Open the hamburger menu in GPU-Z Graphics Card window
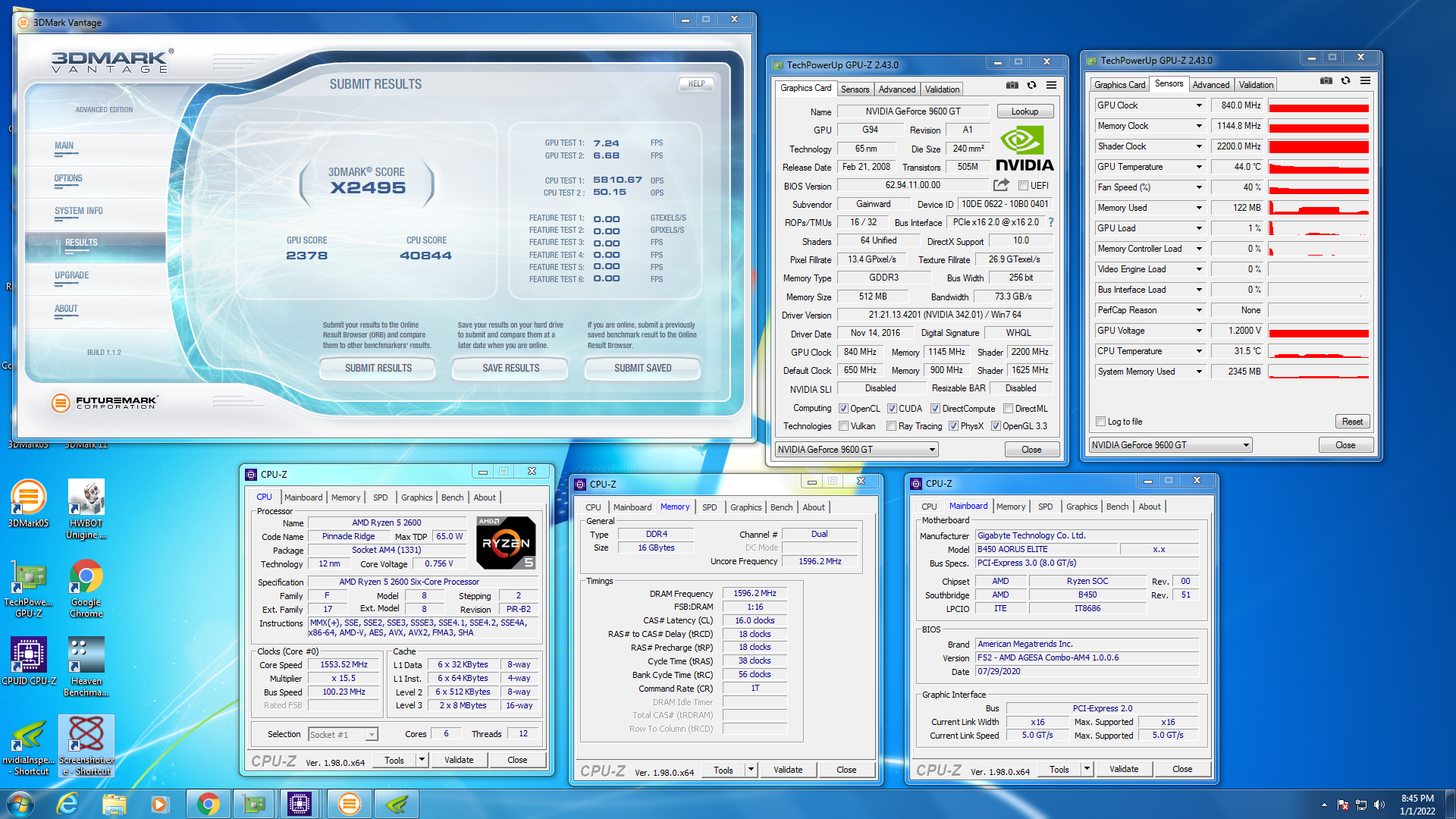Viewport: 1456px width, 819px height. tap(1051, 85)
